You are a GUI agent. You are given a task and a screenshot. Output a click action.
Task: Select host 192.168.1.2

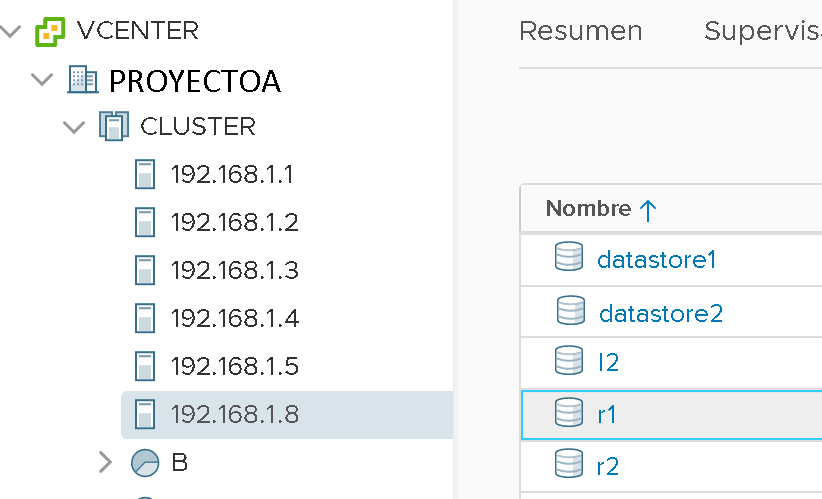pyautogui.click(x=234, y=223)
